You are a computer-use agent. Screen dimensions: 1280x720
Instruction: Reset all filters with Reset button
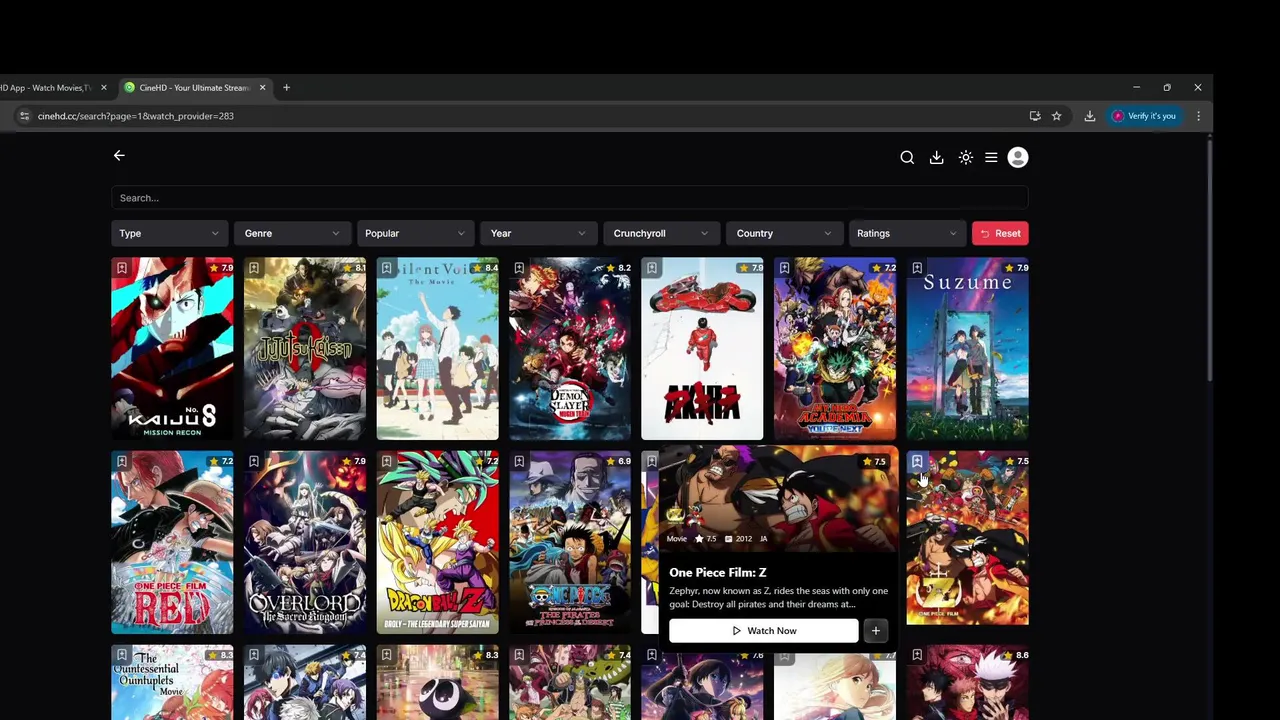[1000, 233]
